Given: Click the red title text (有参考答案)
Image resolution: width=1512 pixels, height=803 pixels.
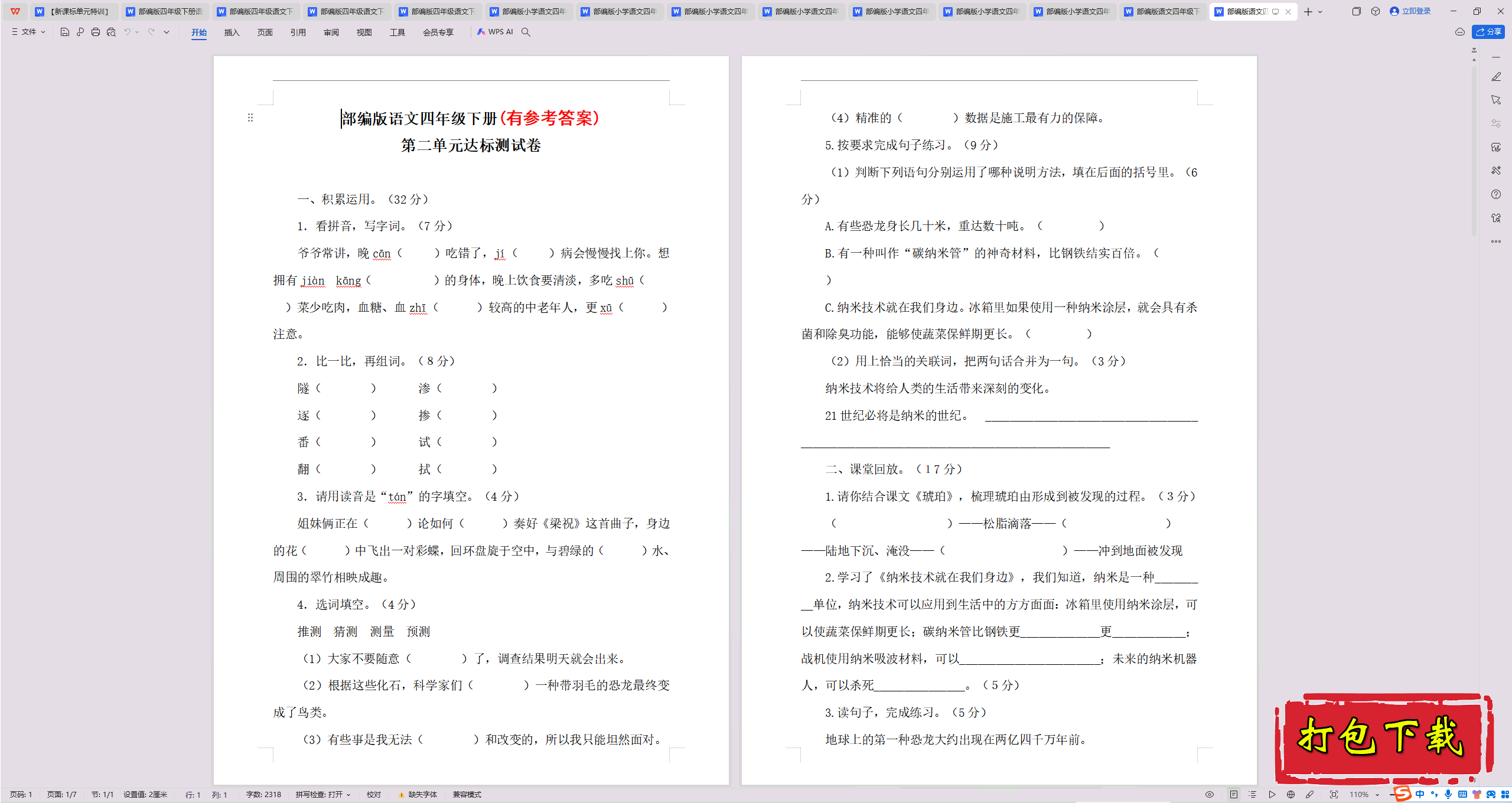Looking at the screenshot, I should [550, 118].
